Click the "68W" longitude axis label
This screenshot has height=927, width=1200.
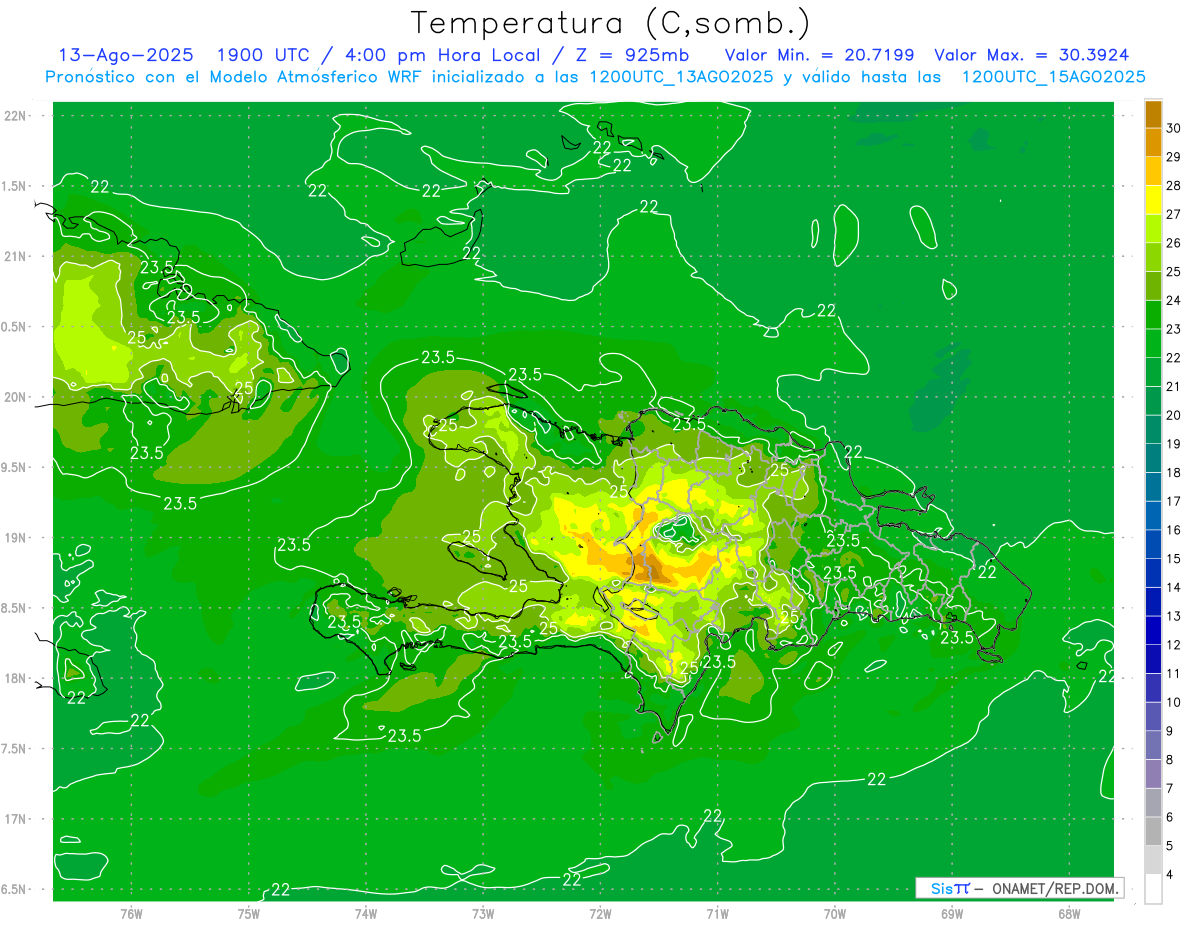(x=1069, y=913)
